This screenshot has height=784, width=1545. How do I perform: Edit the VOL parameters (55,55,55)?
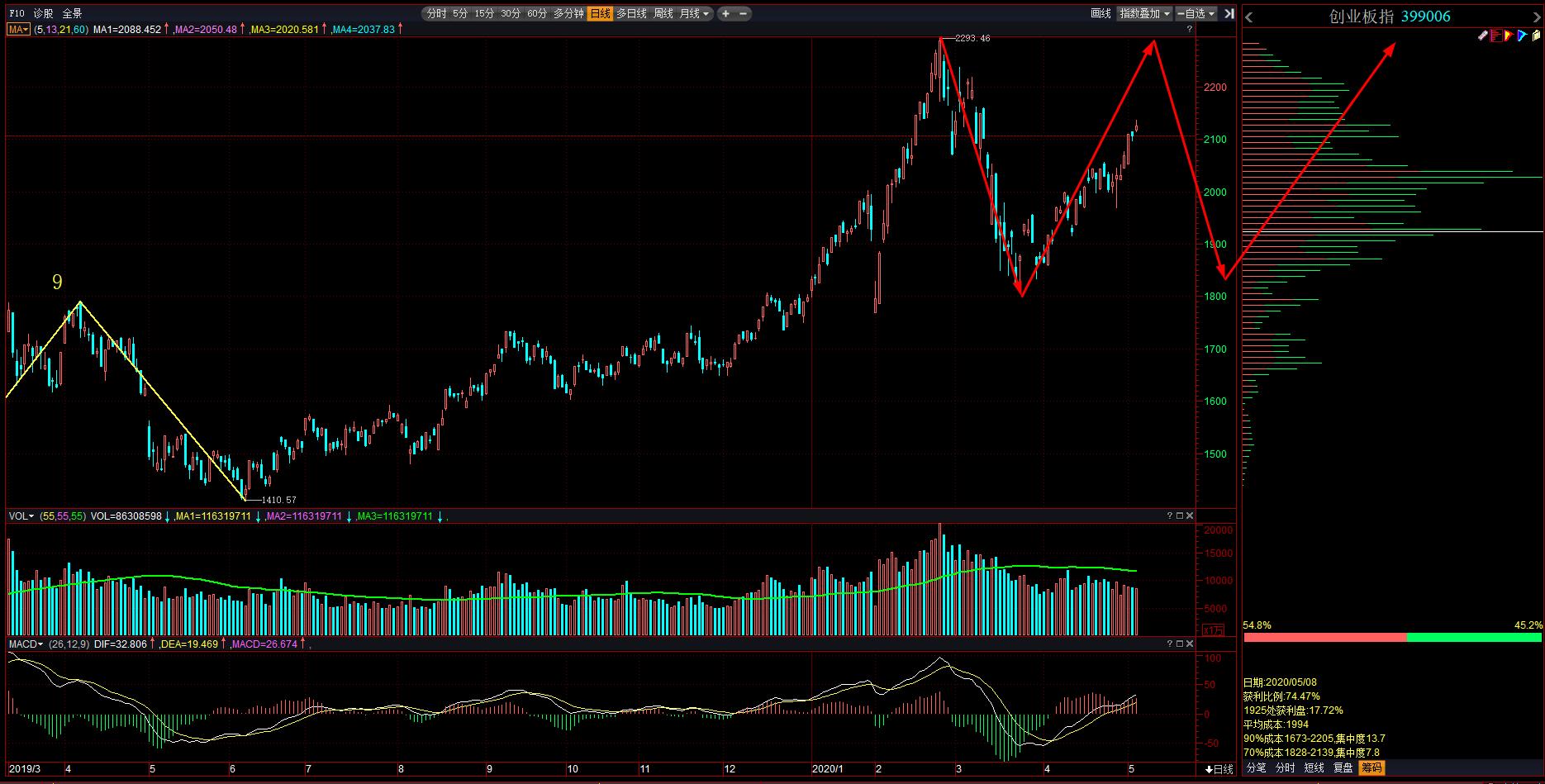[x=62, y=516]
